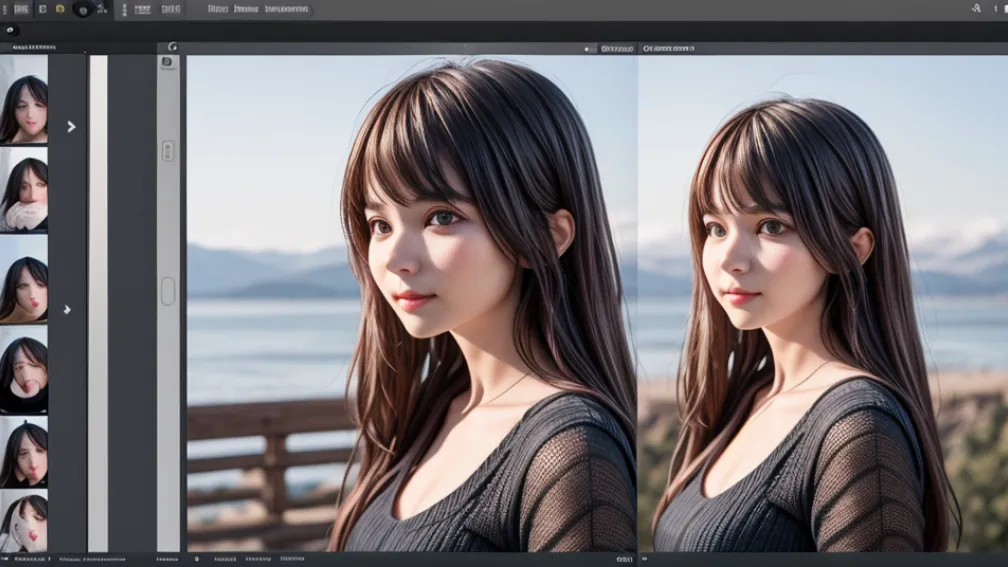Viewport: 1008px width, 567px height.
Task: Click the small icon at the right pane's bottom left
Action: point(644,559)
